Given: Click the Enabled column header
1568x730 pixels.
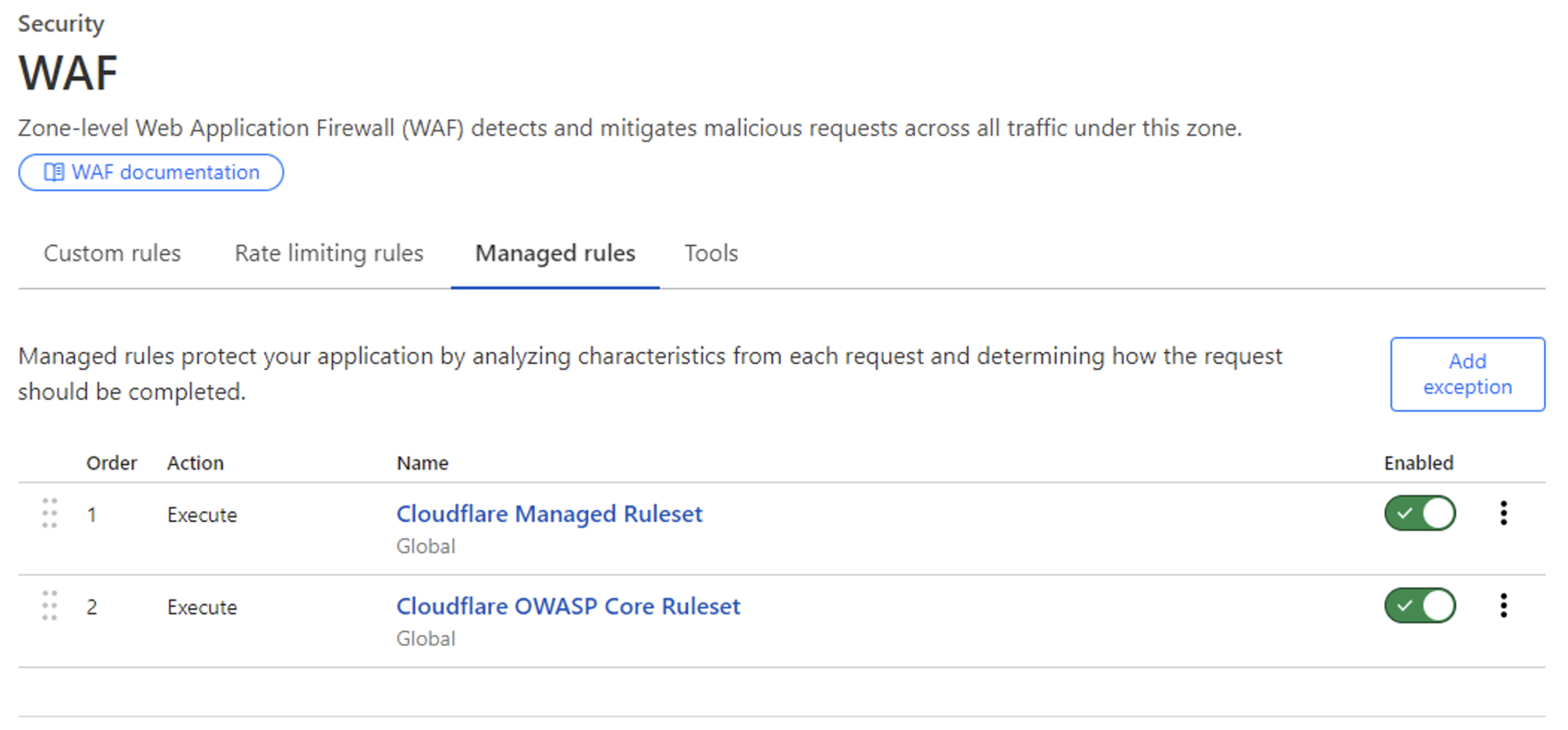Looking at the screenshot, I should (x=1418, y=463).
